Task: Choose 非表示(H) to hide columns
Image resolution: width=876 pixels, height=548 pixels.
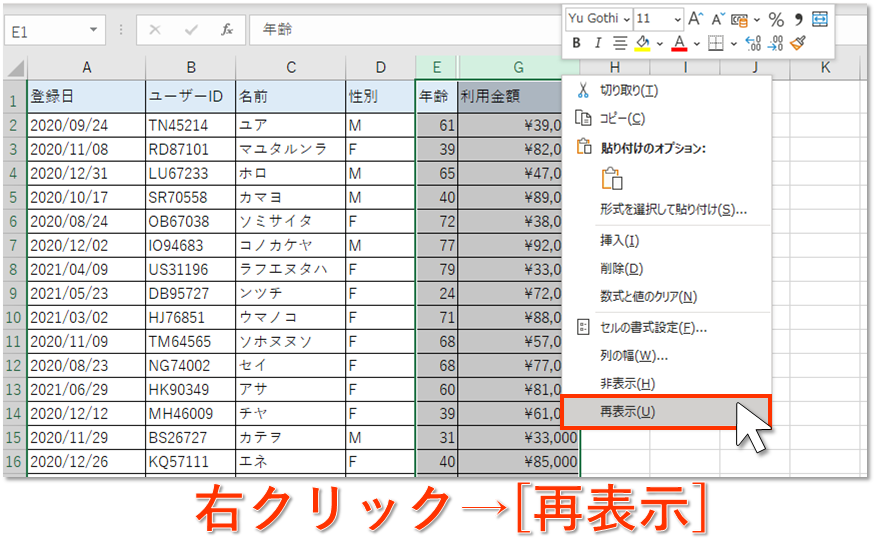Action: click(666, 384)
